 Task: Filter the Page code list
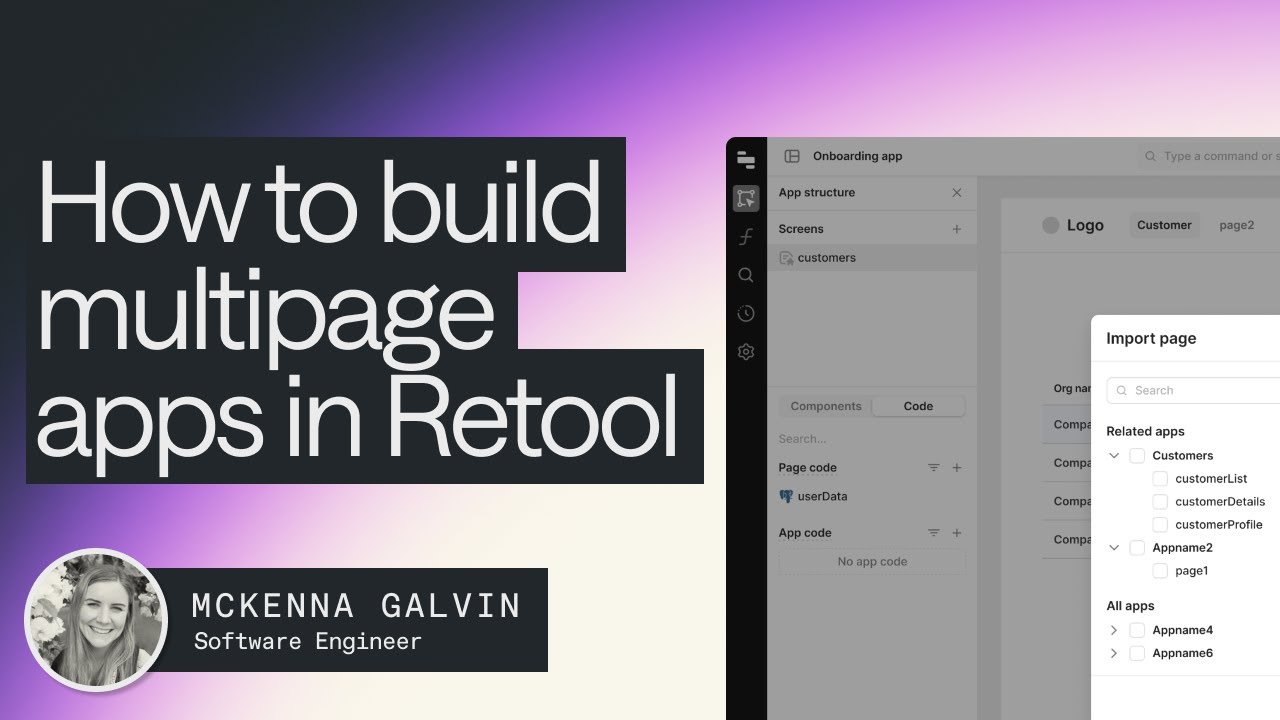(934, 468)
